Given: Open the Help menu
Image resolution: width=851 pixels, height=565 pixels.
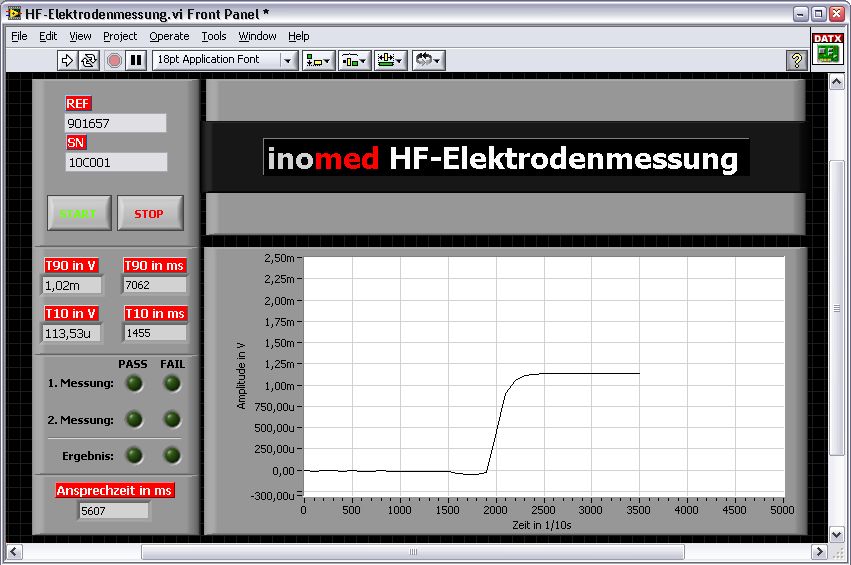Looking at the screenshot, I should (x=299, y=36).
